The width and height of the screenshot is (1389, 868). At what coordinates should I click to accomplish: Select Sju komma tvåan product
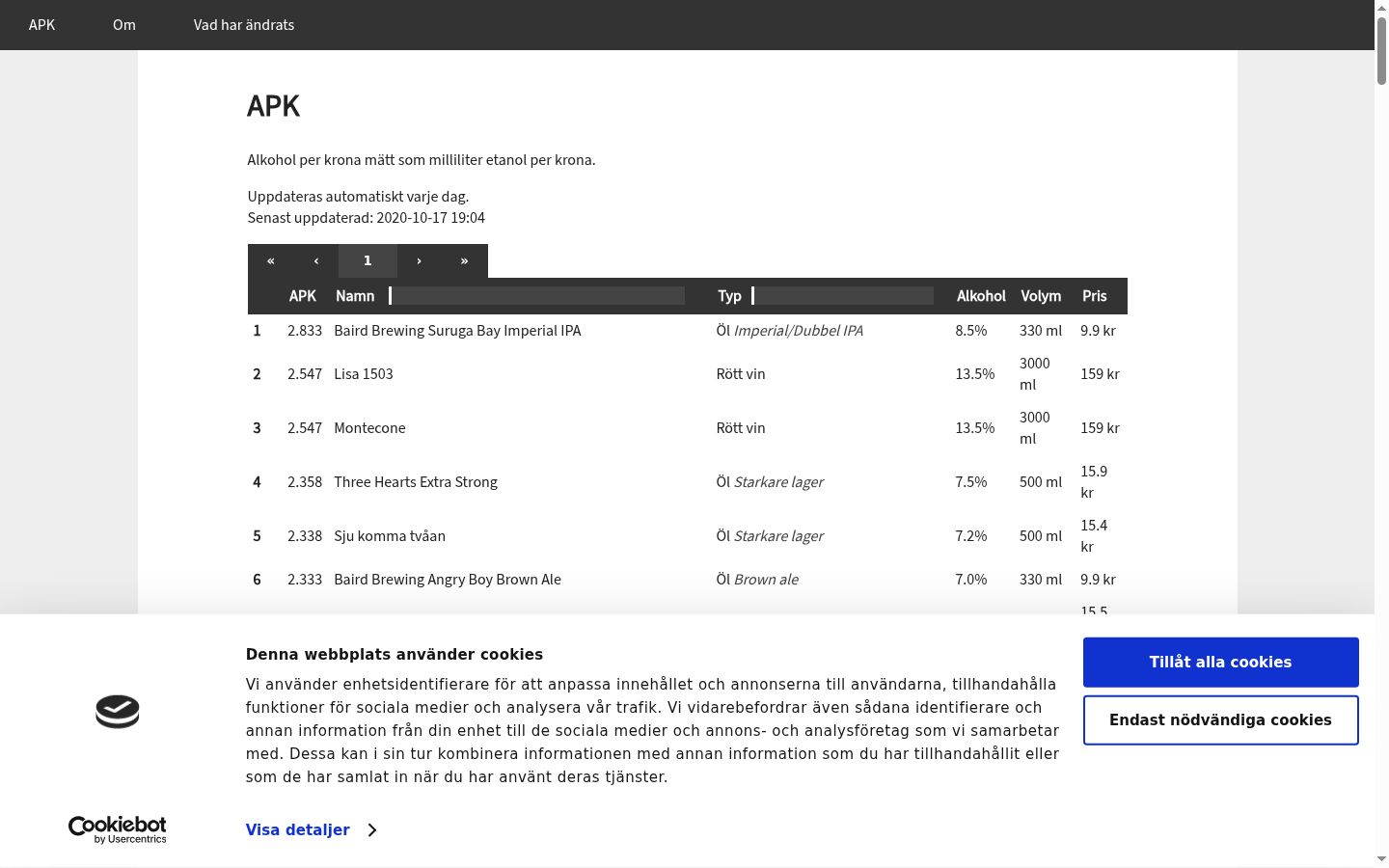point(390,536)
